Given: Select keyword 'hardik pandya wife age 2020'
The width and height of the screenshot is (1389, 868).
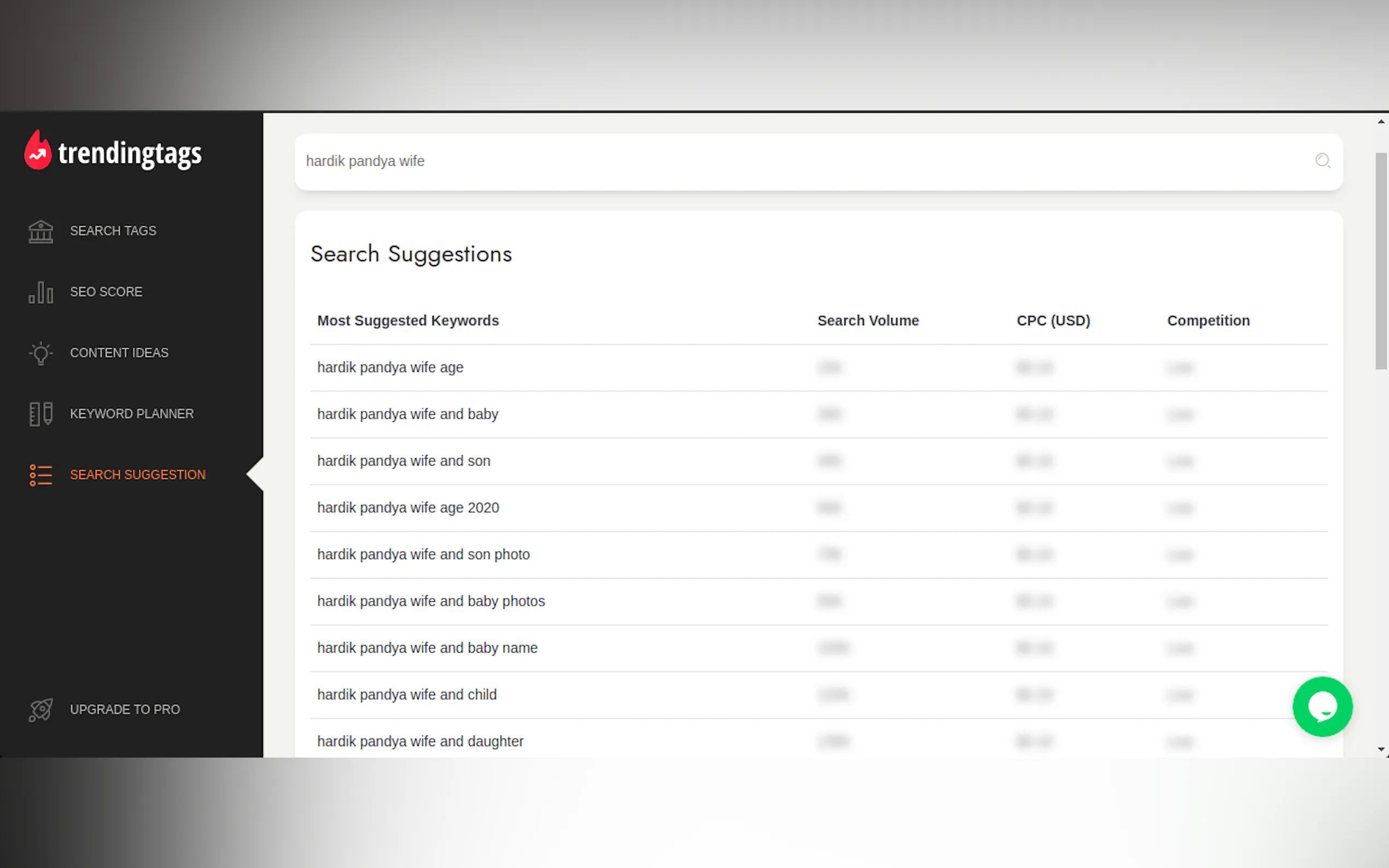Looking at the screenshot, I should (x=408, y=507).
